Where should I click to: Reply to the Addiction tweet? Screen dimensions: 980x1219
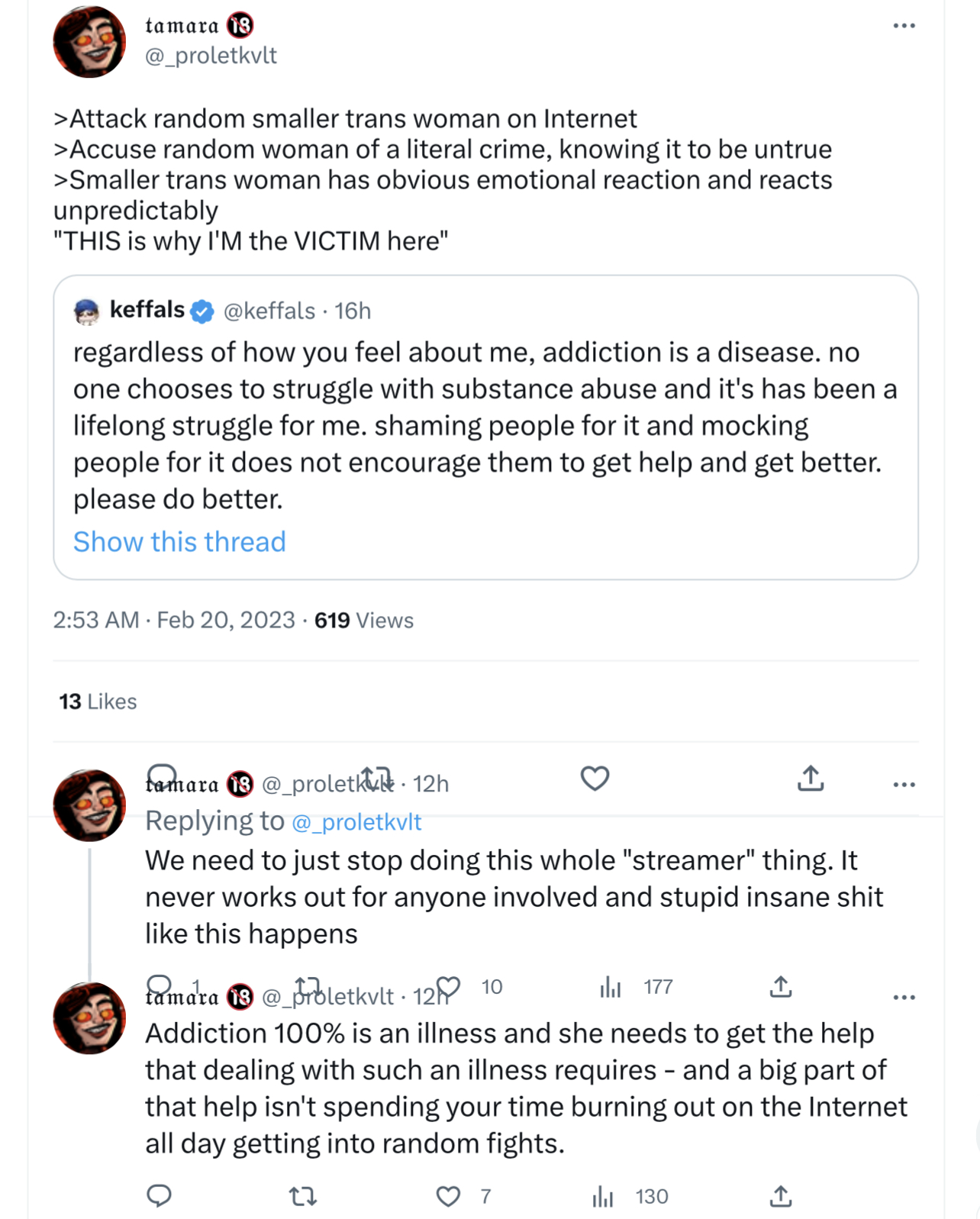159,1196
